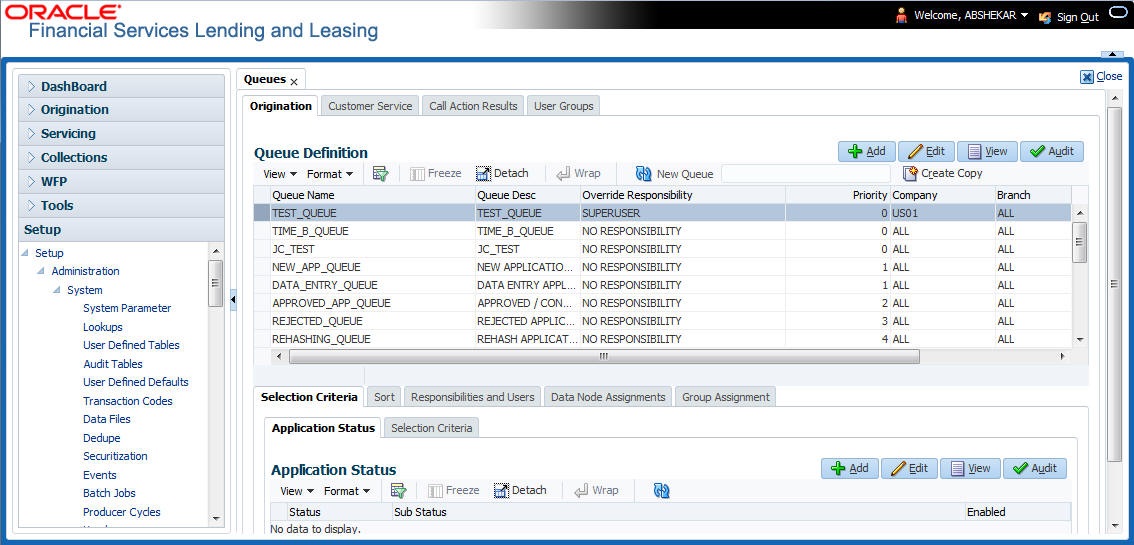Switch to the Call Action Results tab
The width and height of the screenshot is (1134, 545).
coord(473,106)
